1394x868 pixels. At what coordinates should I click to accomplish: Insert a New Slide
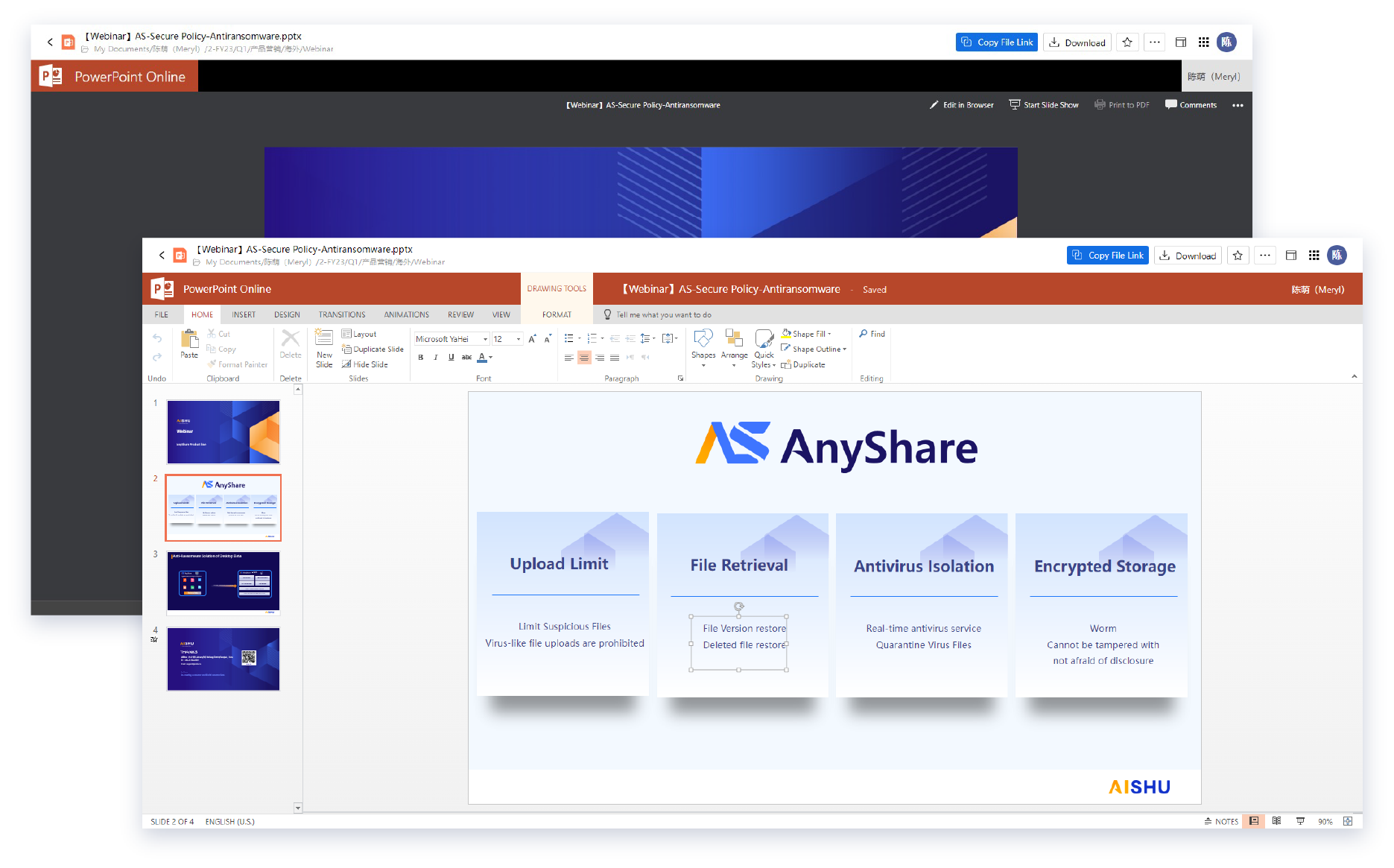(323, 347)
